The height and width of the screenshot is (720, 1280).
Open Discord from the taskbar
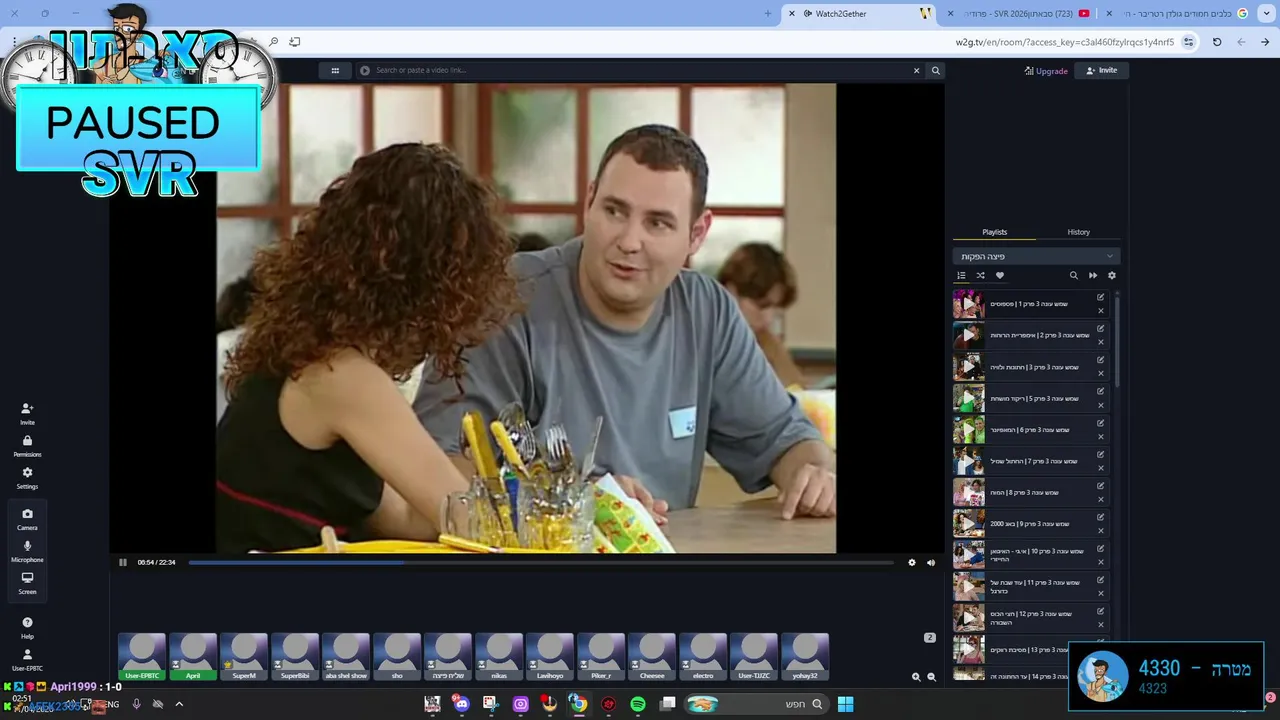[x=461, y=704]
